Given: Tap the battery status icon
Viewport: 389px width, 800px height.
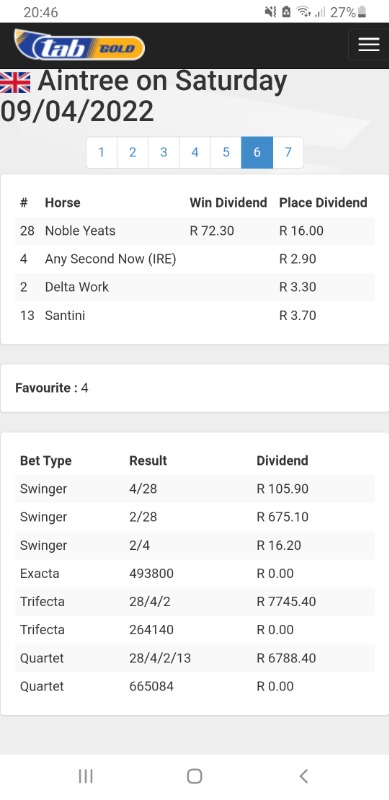Looking at the screenshot, I should click(362, 12).
